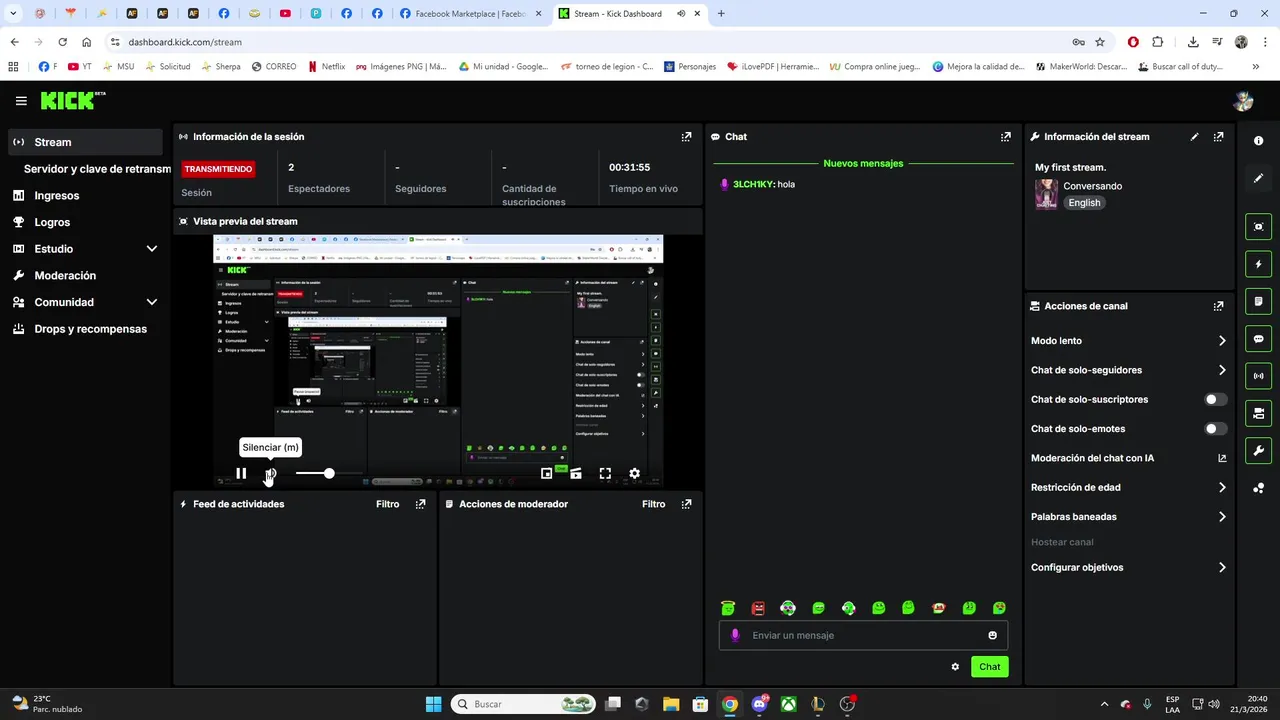Image resolution: width=1280 pixels, height=720 pixels.
Task: Focus the Enviar un mensaje field
Action: point(863,635)
